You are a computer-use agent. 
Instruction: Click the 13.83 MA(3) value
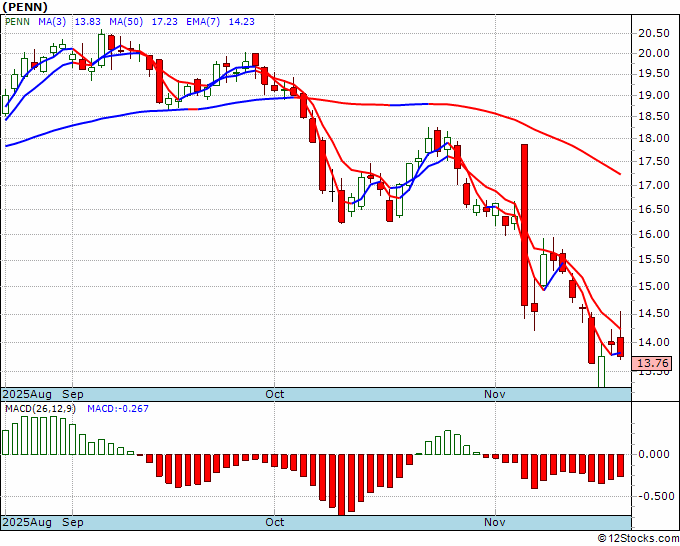88,21
